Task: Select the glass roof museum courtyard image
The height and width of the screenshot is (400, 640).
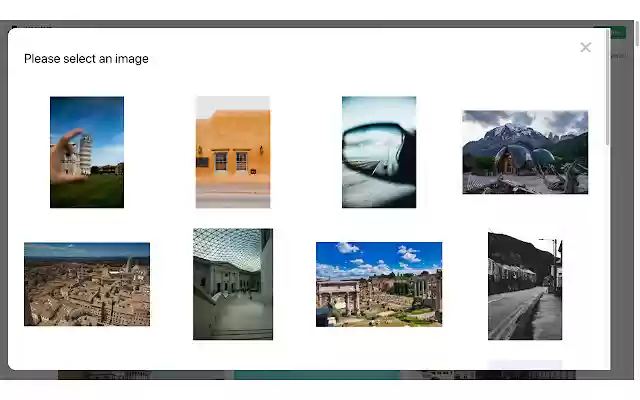Action: (233, 284)
